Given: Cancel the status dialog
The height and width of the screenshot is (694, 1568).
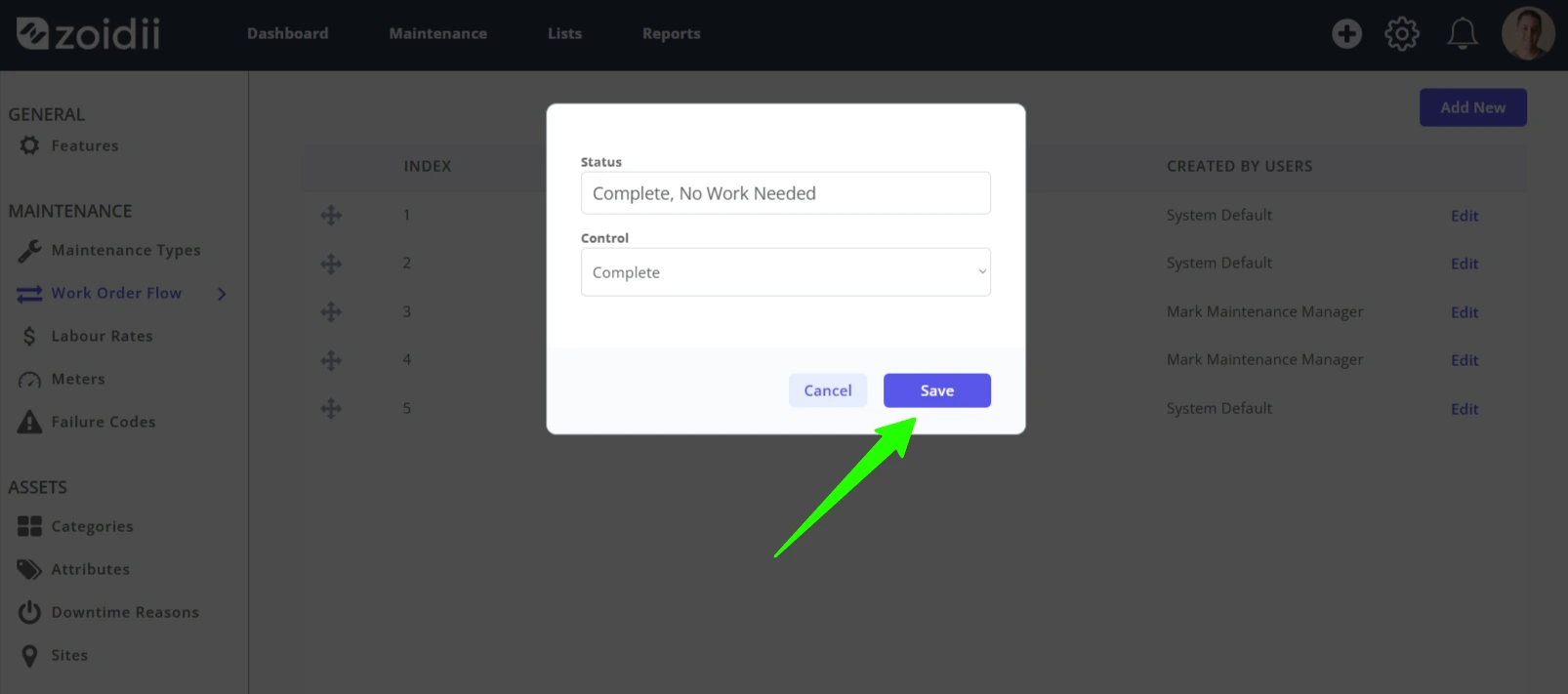Looking at the screenshot, I should (828, 390).
